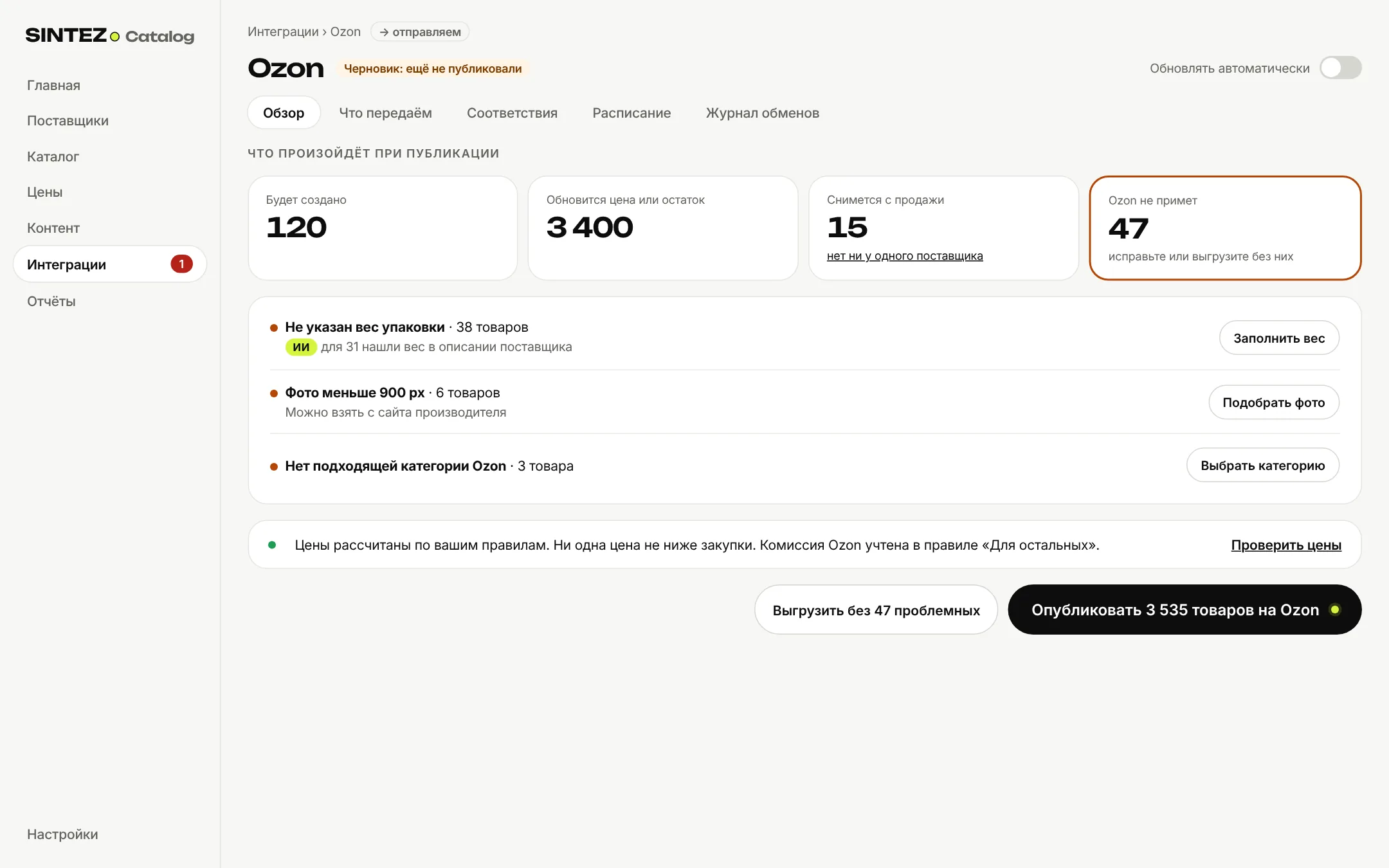Open «нет ни у одного поставщика» link
The height and width of the screenshot is (868, 1389).
pos(905,256)
